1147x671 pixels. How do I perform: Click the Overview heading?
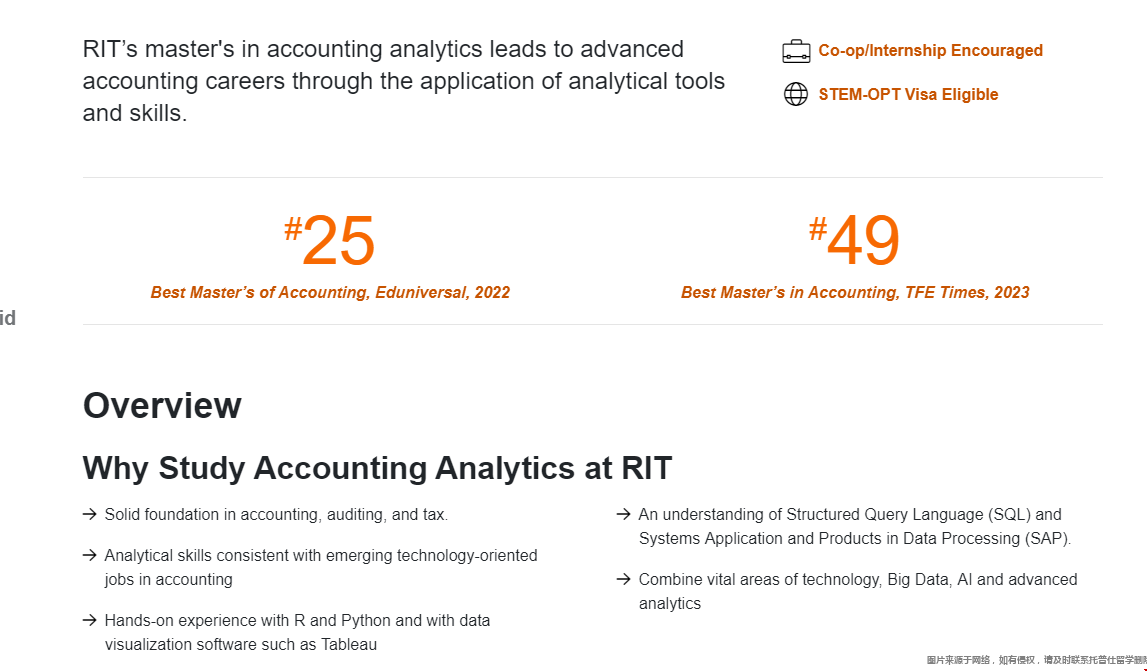162,405
